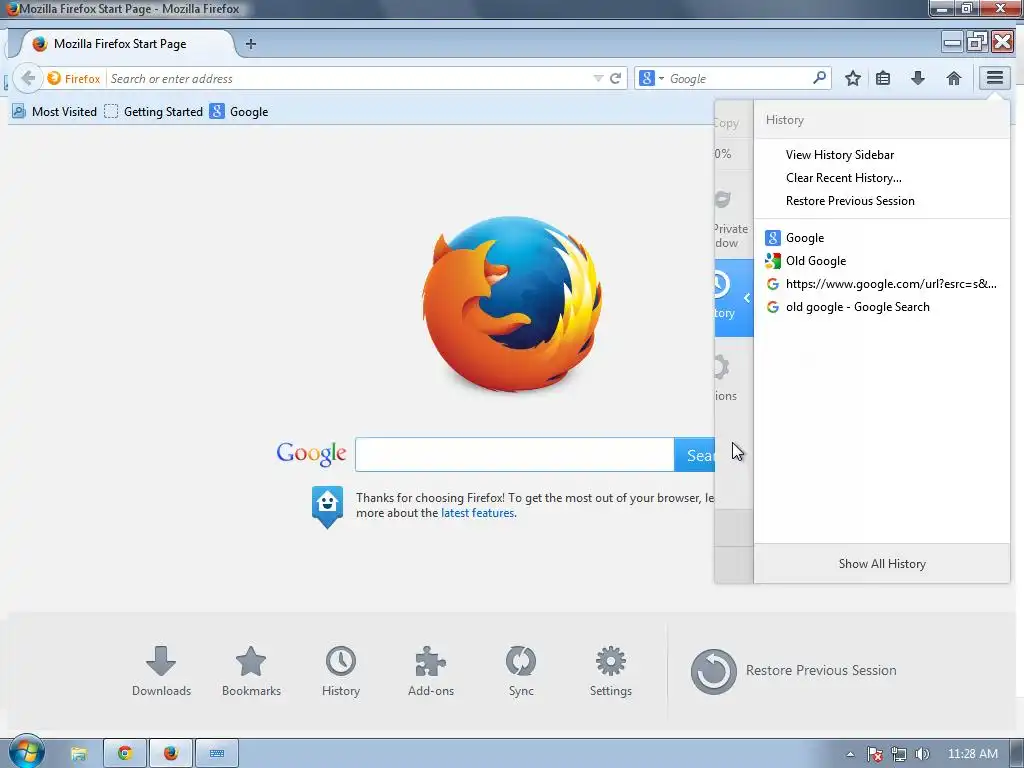Click the snippet mascot icon beside thanks message
1024x768 pixels.
[327, 506]
